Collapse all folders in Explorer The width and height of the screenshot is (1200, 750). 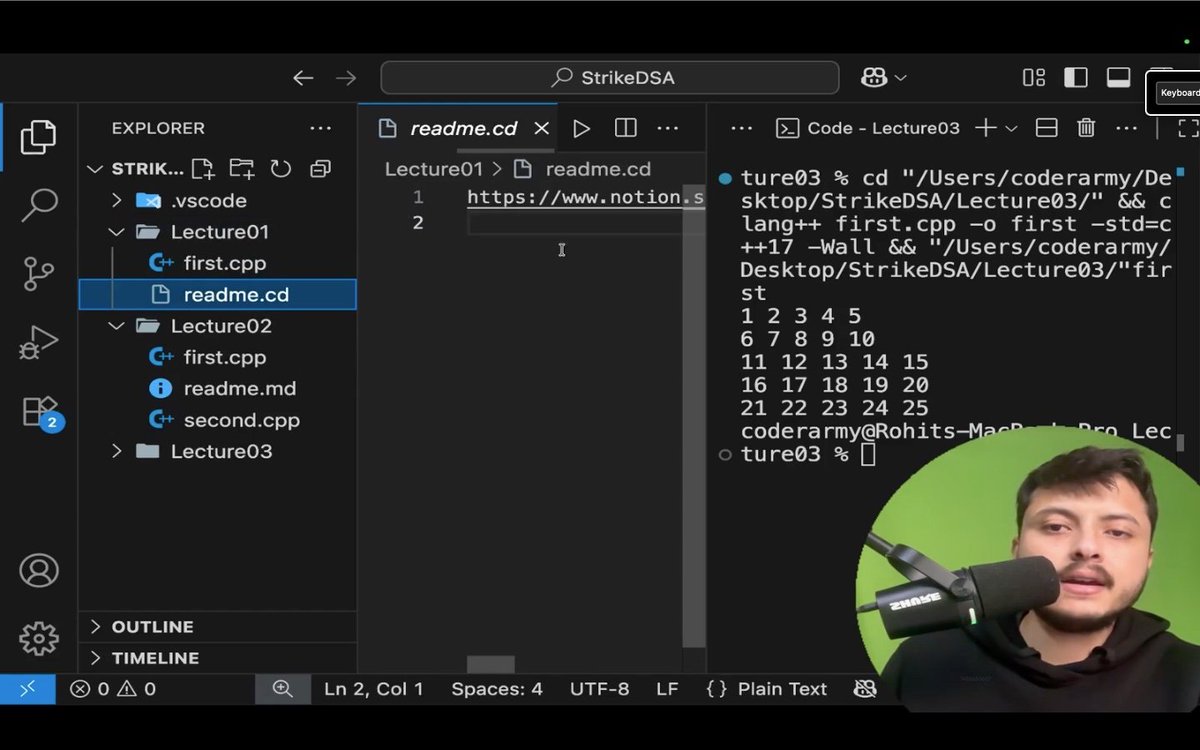pos(320,168)
